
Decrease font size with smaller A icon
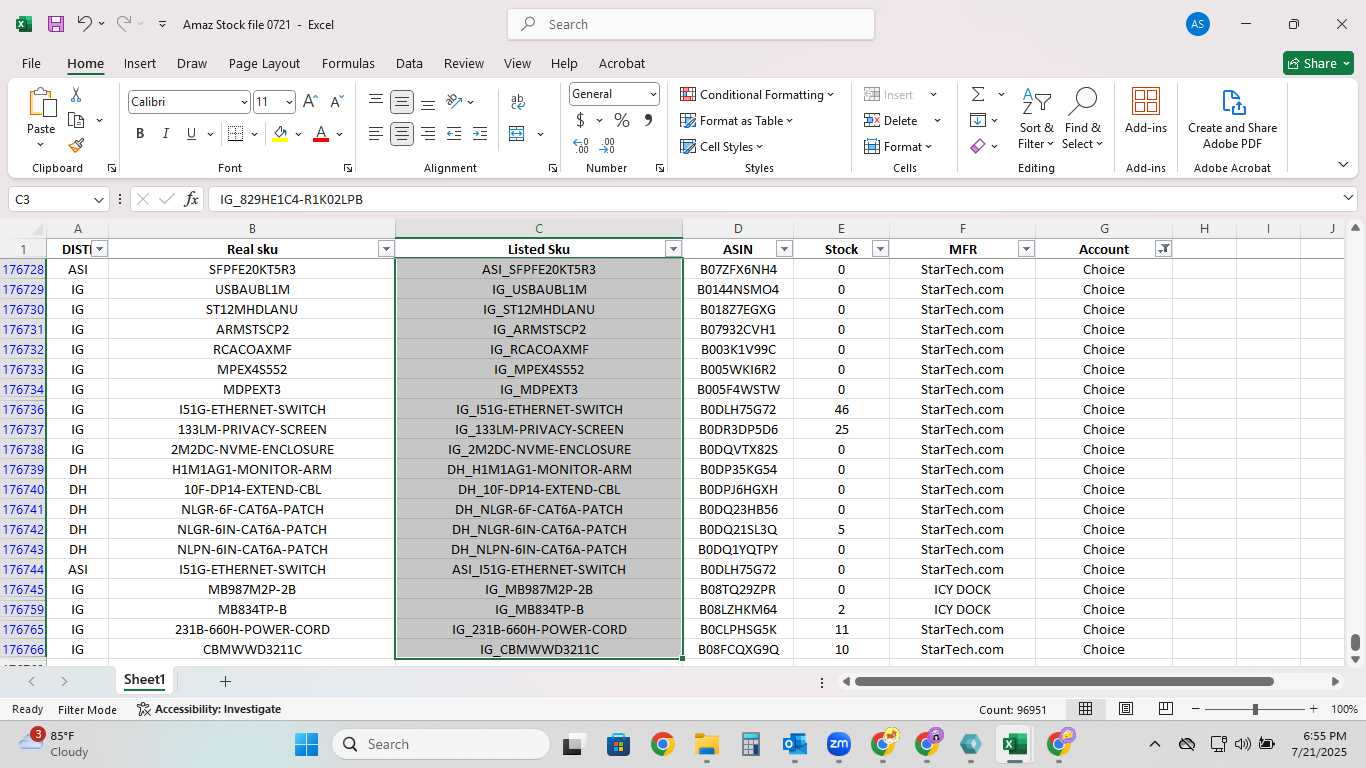coord(336,102)
